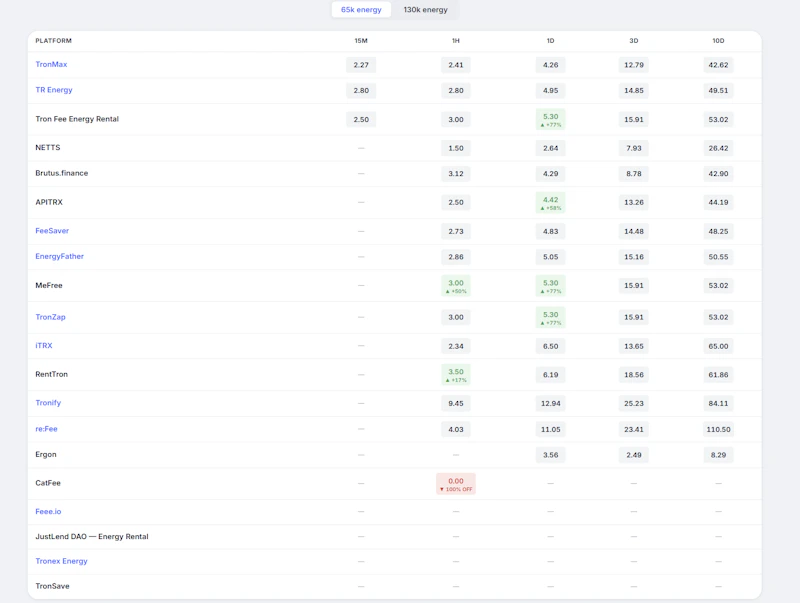
Task: Select TR Energy 1D price 4.95
Action: tap(551, 90)
